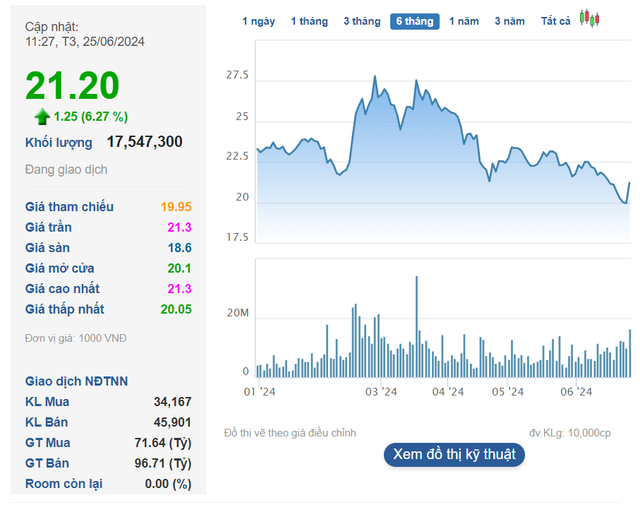Click the trading volume value 17,547,300
Viewport: 640px width, 505px height.
[145, 142]
